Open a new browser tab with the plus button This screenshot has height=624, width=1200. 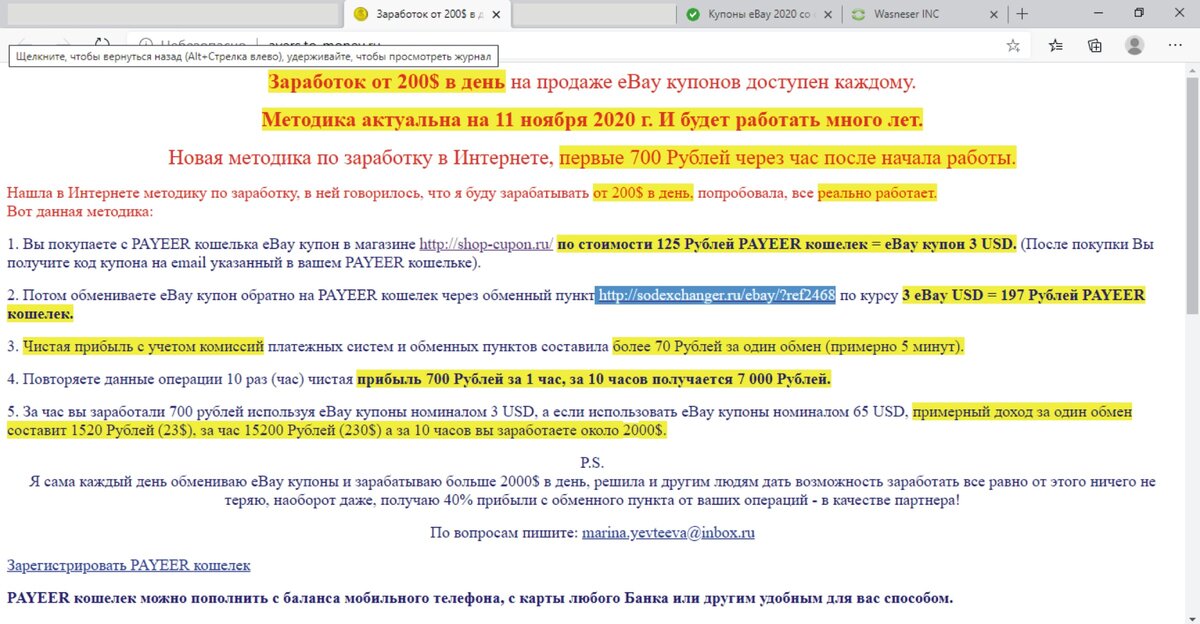(1022, 14)
